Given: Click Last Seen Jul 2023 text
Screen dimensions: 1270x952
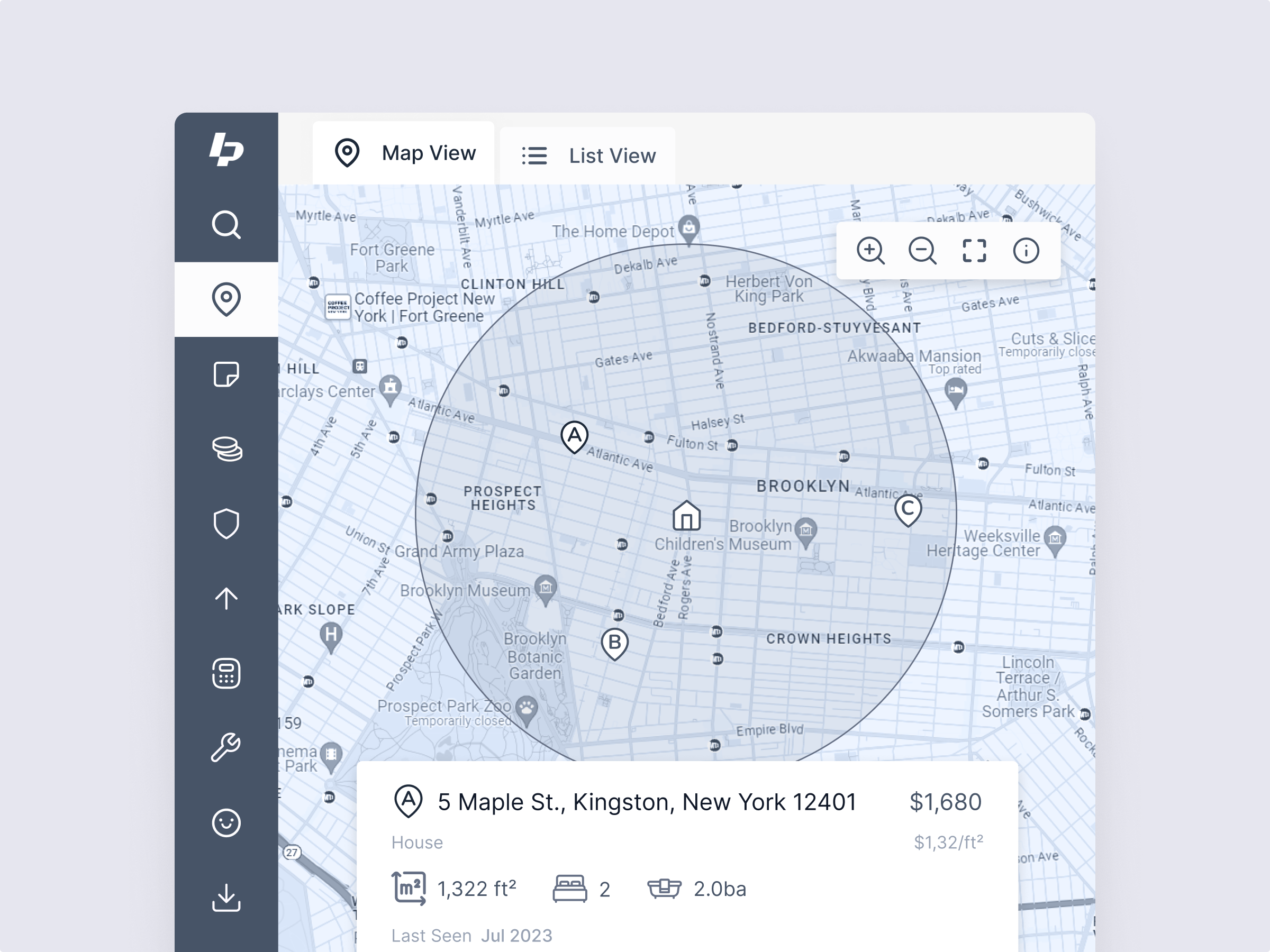Looking at the screenshot, I should 471,936.
